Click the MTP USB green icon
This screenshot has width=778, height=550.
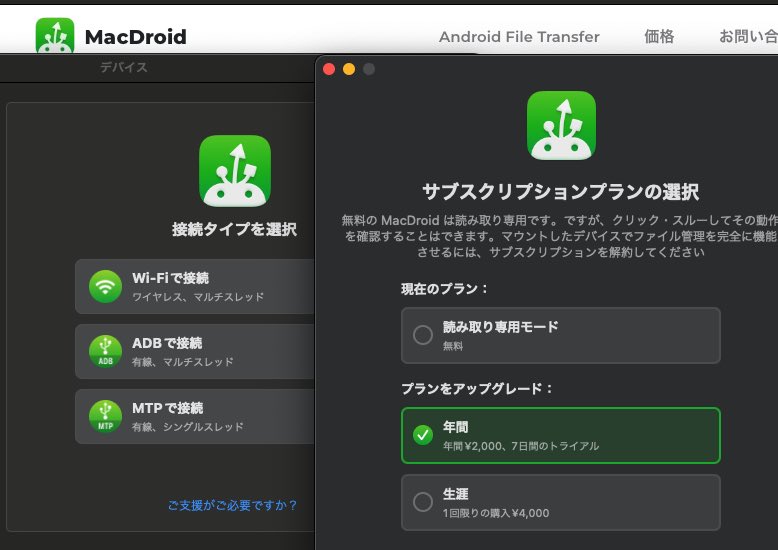coord(105,416)
